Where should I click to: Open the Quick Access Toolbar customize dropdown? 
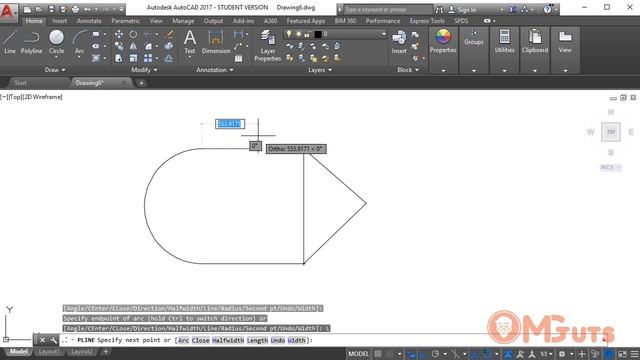click(x=121, y=9)
